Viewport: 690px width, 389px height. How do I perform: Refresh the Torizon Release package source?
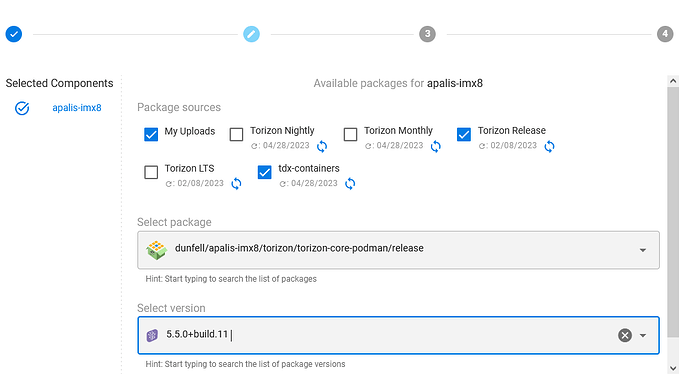click(549, 147)
